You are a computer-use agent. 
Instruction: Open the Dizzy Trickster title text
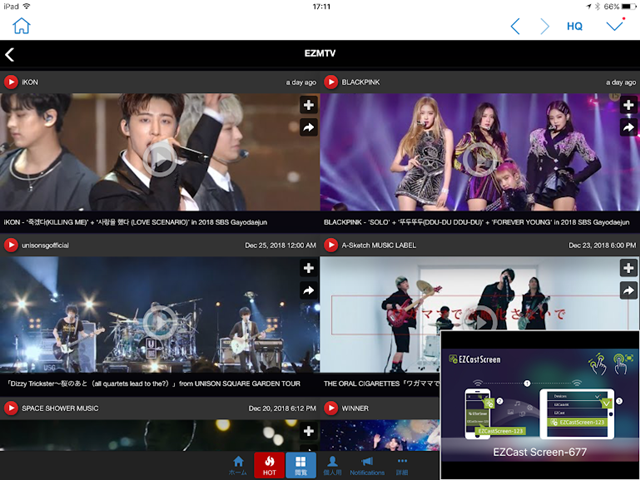pos(154,384)
